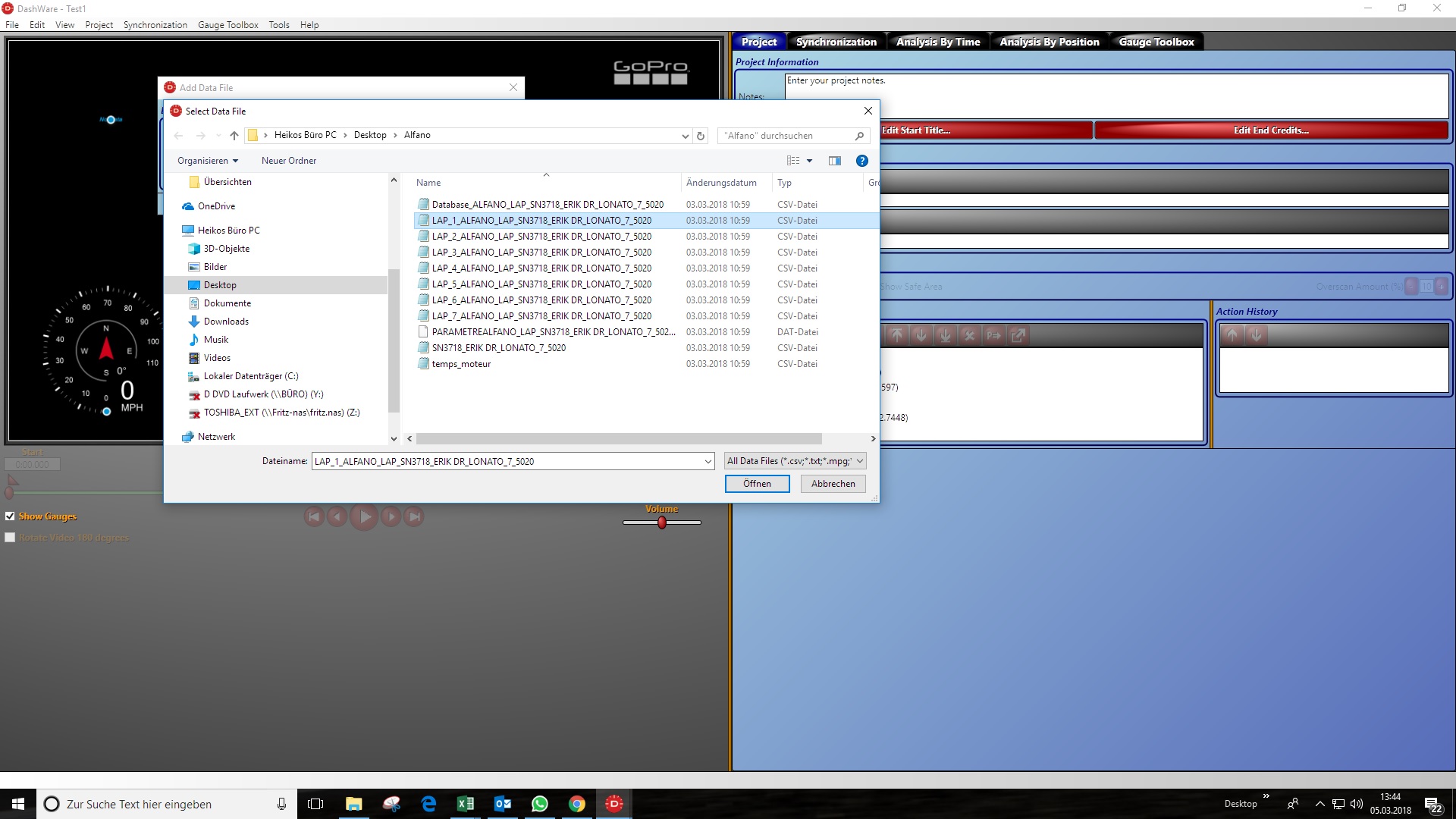Sort files by Änderungsdatum column header
Viewport: 1456px width, 819px height.
[721, 183]
